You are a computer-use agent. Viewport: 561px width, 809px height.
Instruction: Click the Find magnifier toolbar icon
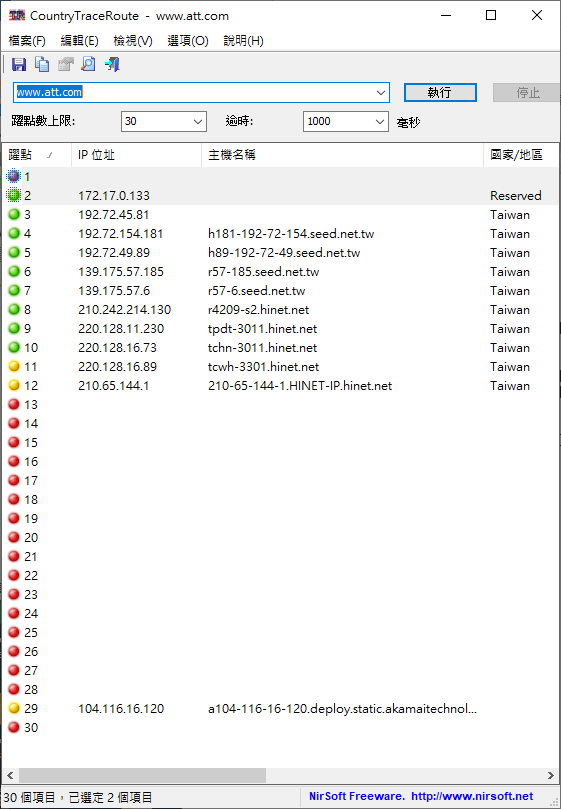point(89,64)
